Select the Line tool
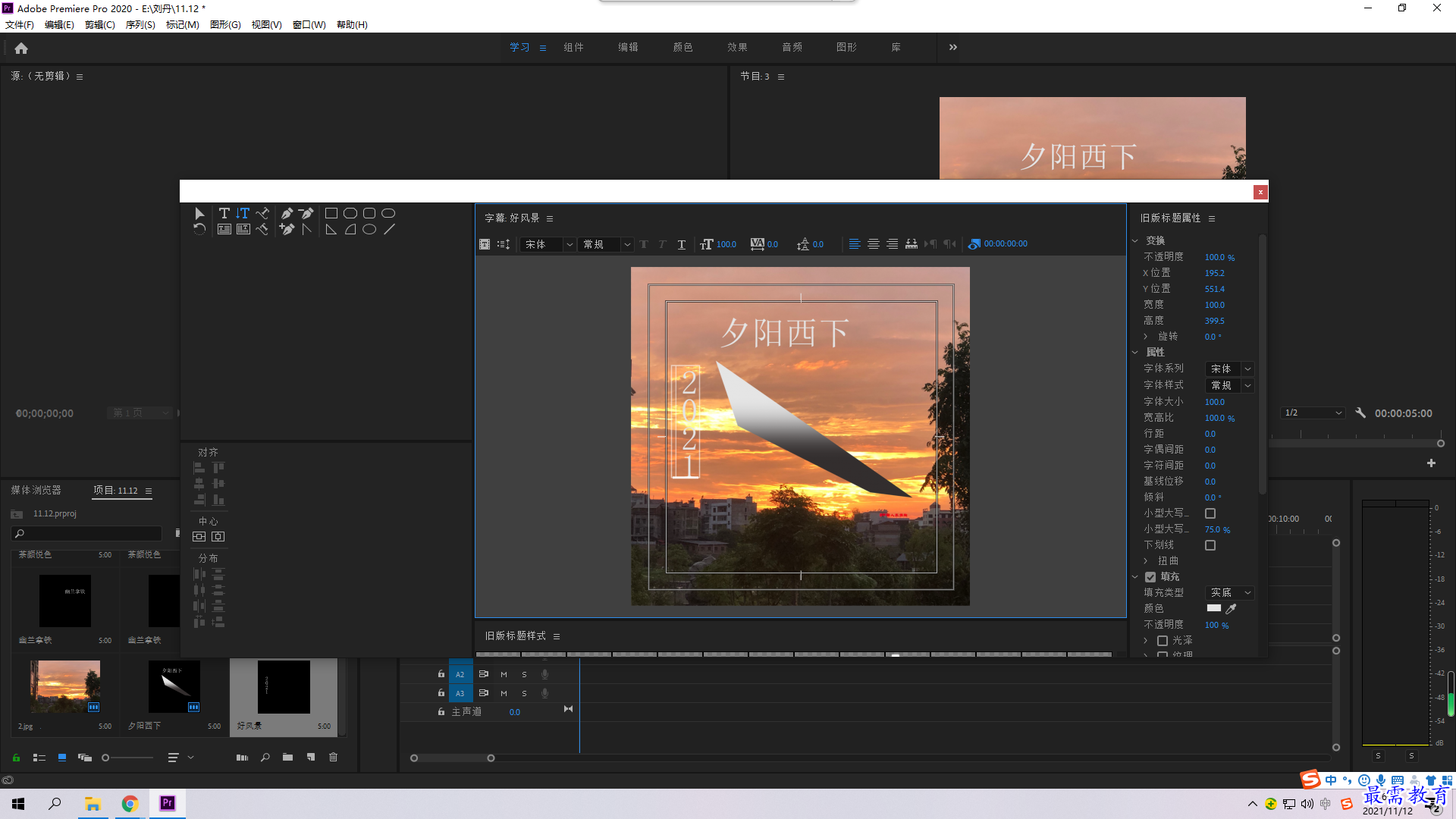 pyautogui.click(x=389, y=229)
